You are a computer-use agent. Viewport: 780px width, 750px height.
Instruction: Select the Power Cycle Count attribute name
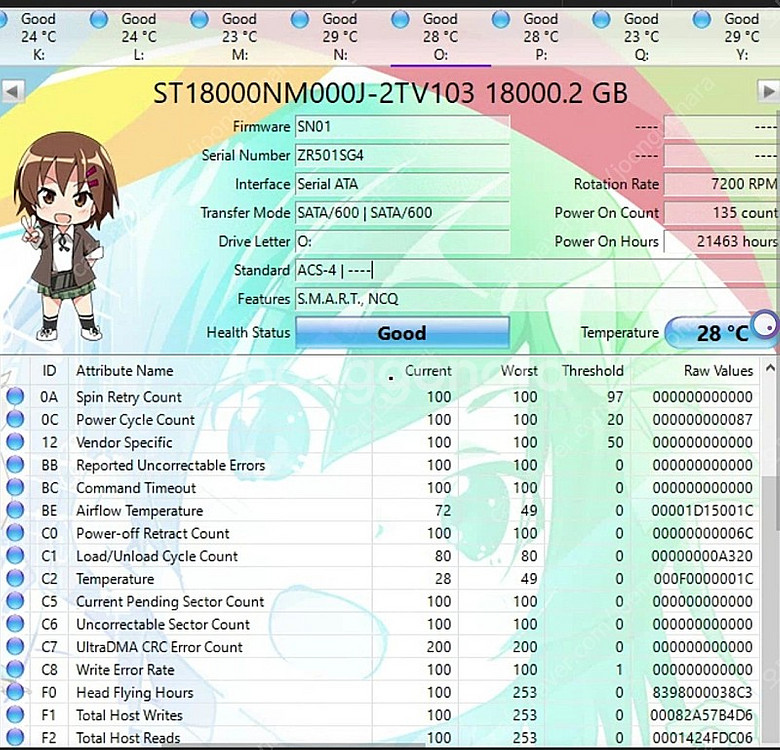pos(135,419)
